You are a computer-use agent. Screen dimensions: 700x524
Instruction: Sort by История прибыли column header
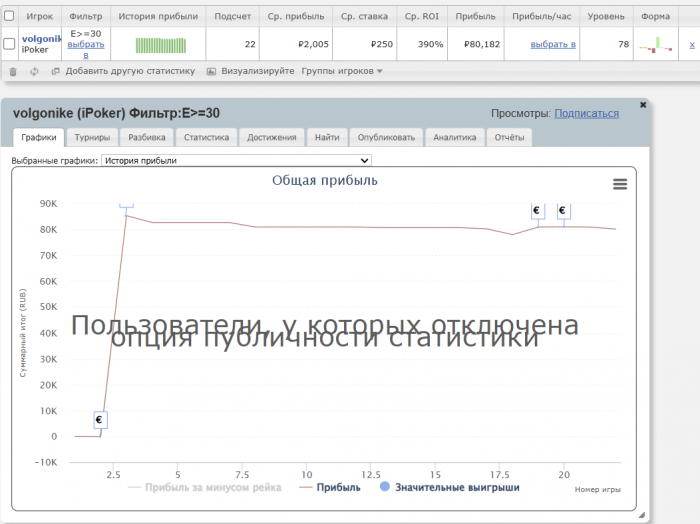coord(158,16)
